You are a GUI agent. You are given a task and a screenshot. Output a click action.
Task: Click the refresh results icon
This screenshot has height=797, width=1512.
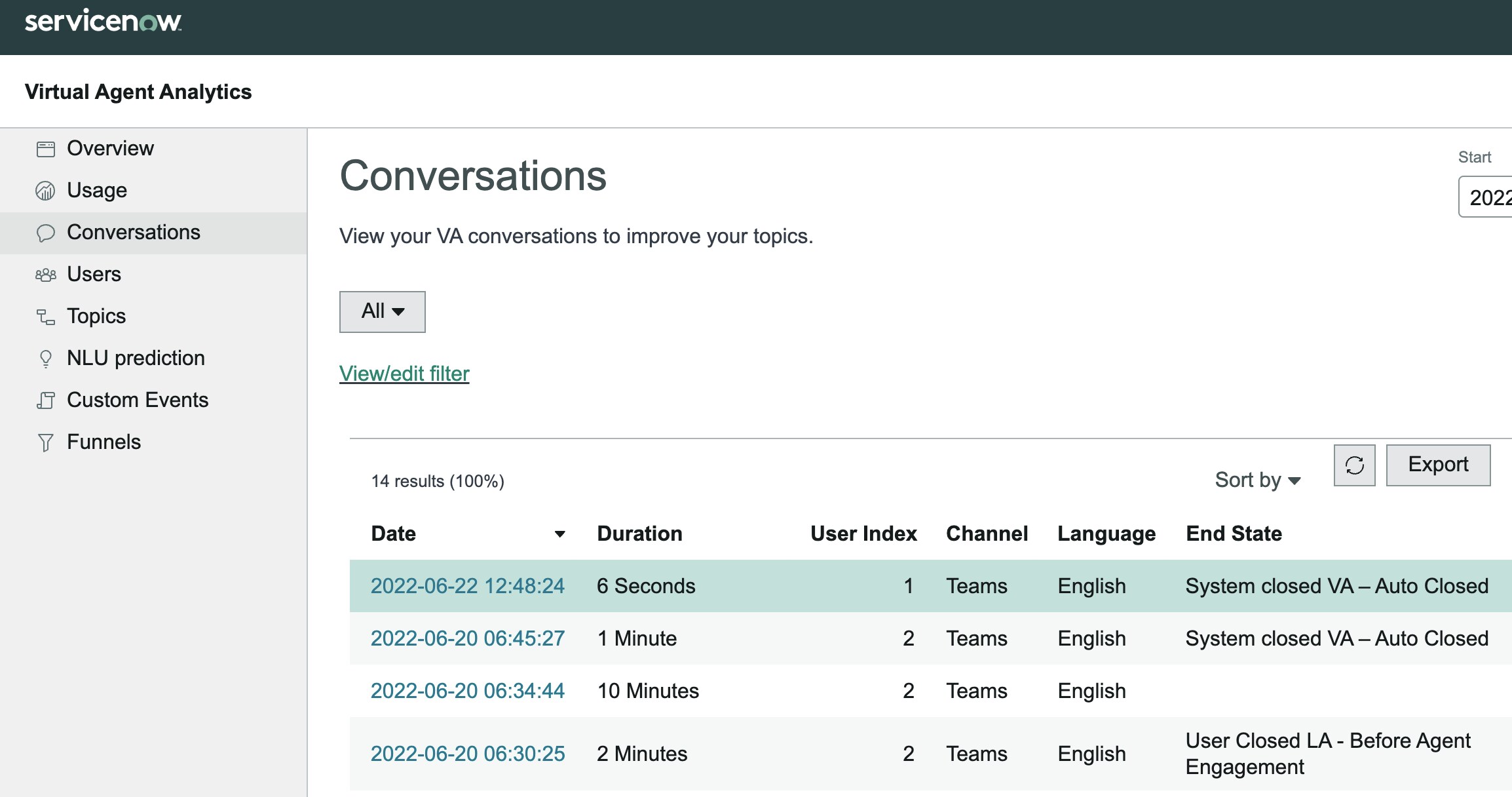1353,465
